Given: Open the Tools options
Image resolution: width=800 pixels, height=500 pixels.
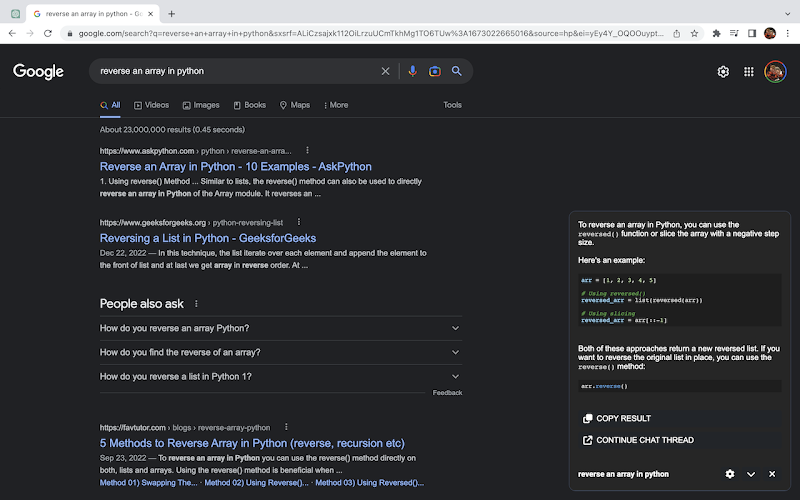Looking at the screenshot, I should point(453,105).
